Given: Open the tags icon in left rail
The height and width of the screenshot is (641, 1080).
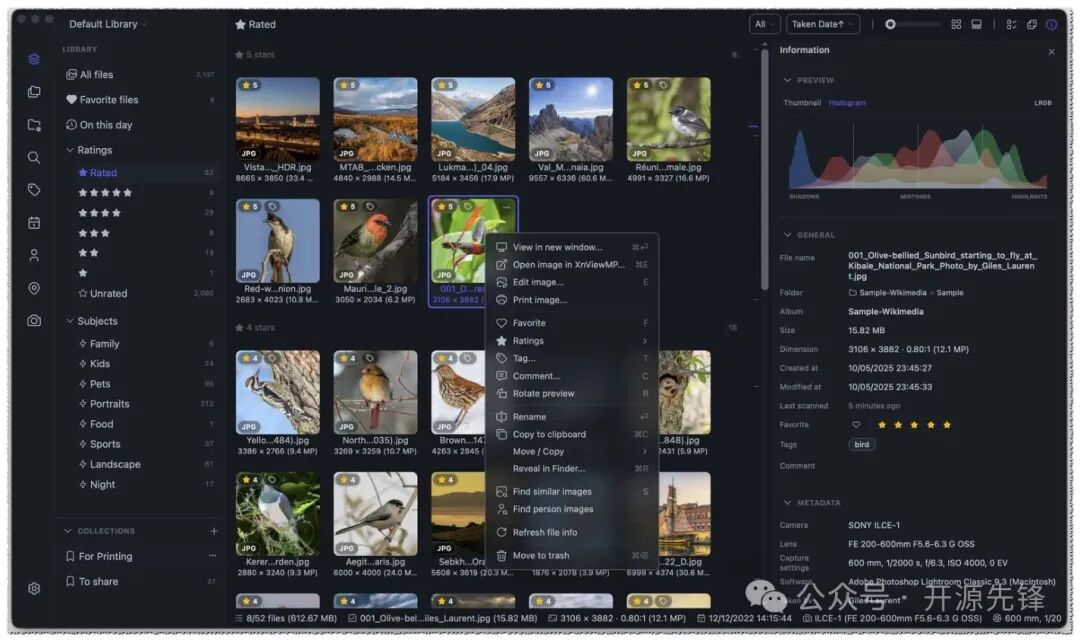Looking at the screenshot, I should coord(34,190).
